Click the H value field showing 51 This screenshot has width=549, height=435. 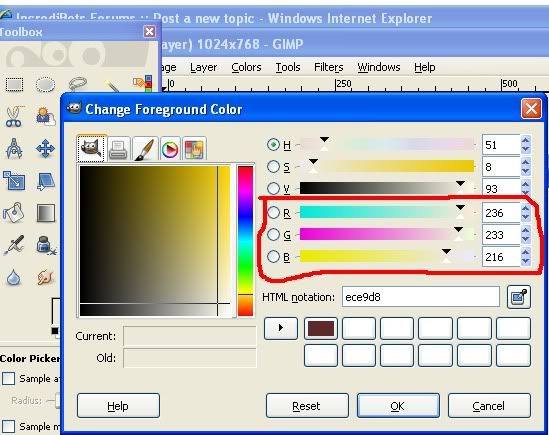501,145
